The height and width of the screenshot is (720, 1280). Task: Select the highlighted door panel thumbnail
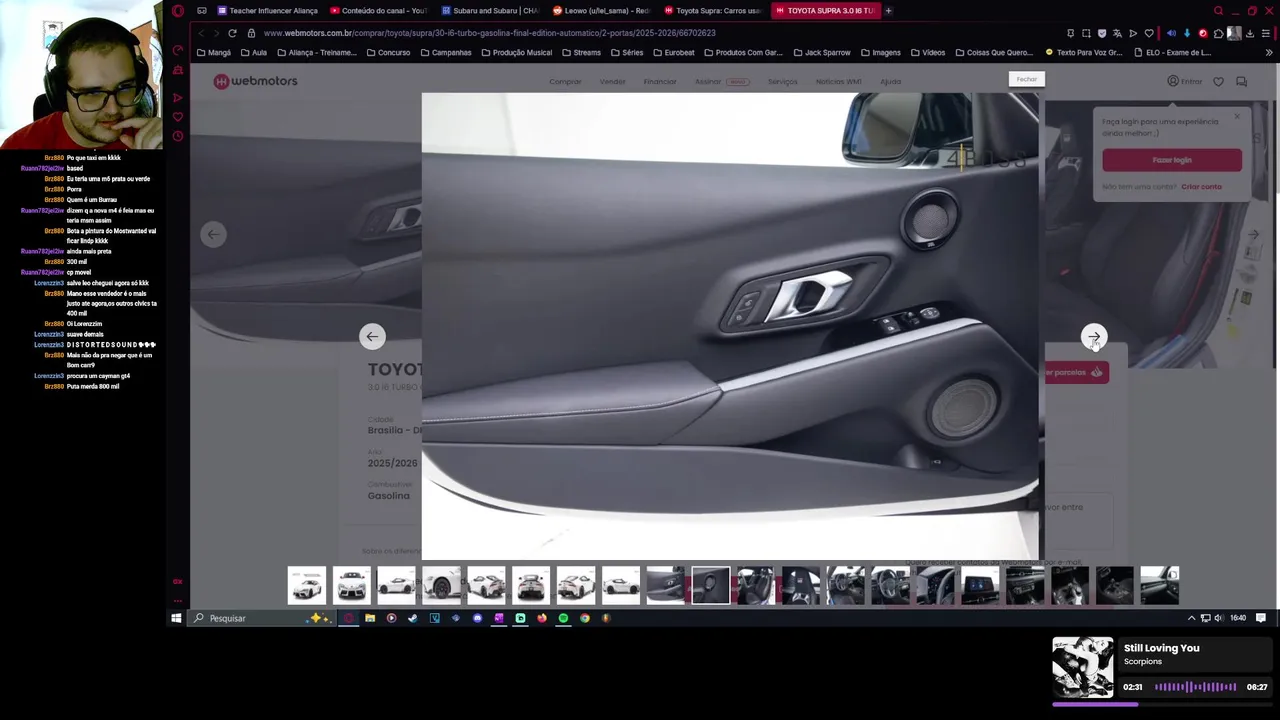click(x=711, y=585)
